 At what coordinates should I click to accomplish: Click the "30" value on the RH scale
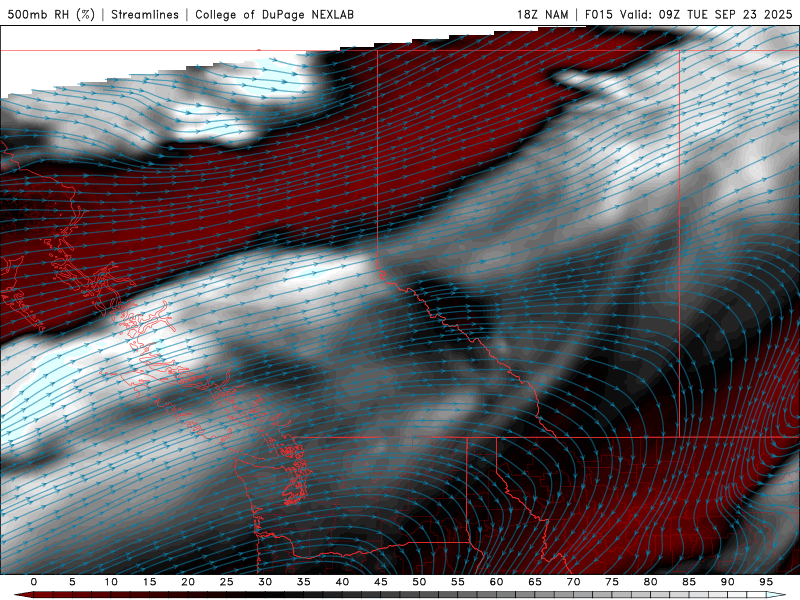265,582
